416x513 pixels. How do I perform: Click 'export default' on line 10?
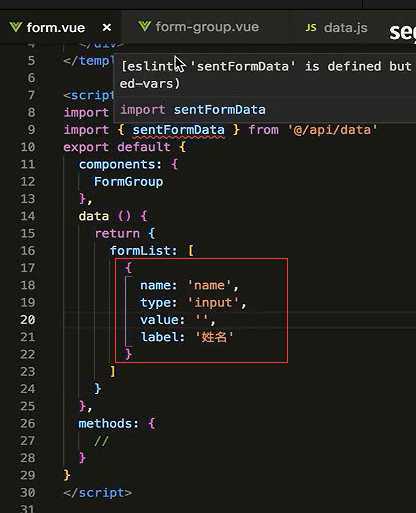tap(117, 147)
